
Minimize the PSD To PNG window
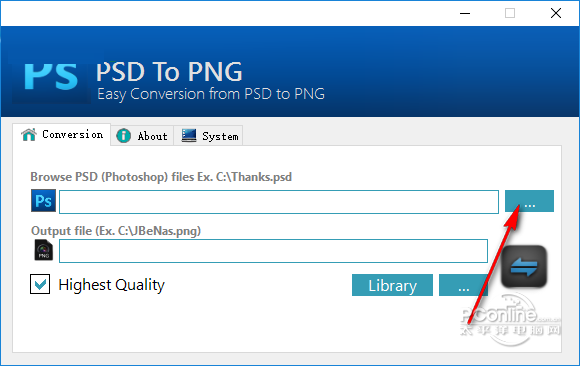click(x=465, y=13)
